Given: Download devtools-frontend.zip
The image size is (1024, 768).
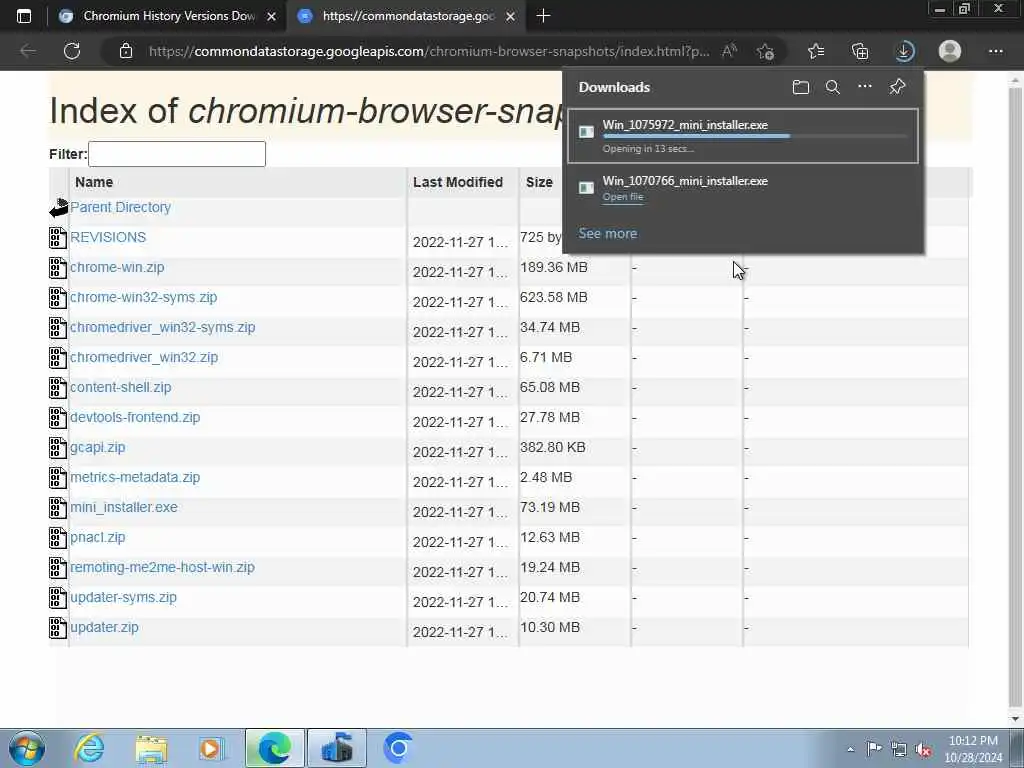Looking at the screenshot, I should pyautogui.click(x=135, y=417).
